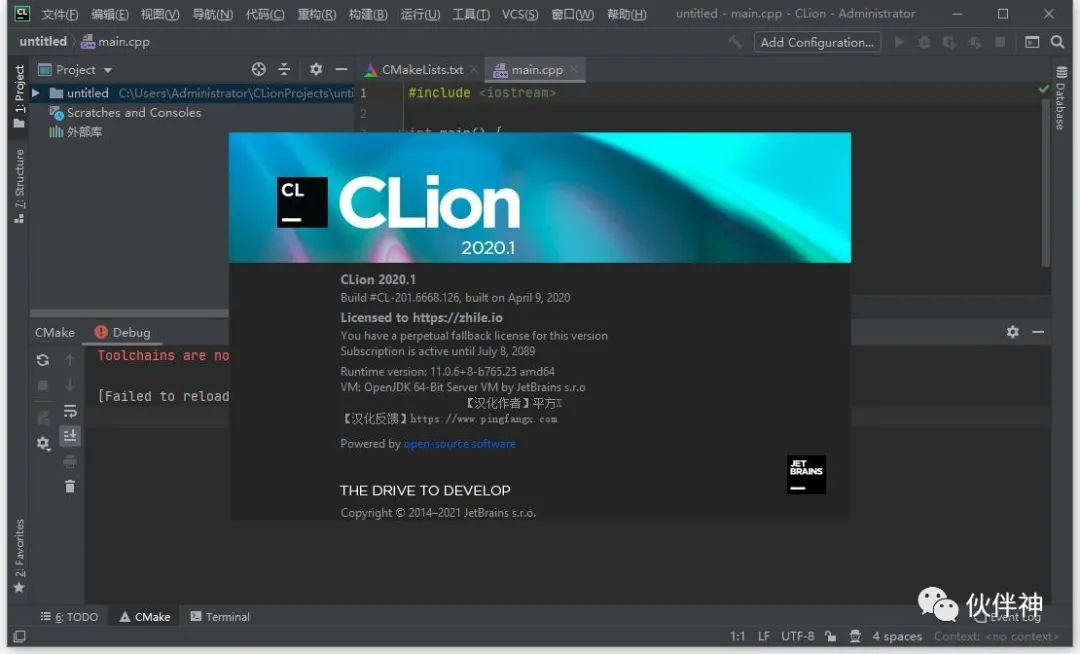Image resolution: width=1080 pixels, height=654 pixels.
Task: Toggle soft-wrap icon in CMake panel
Action: [x=70, y=411]
